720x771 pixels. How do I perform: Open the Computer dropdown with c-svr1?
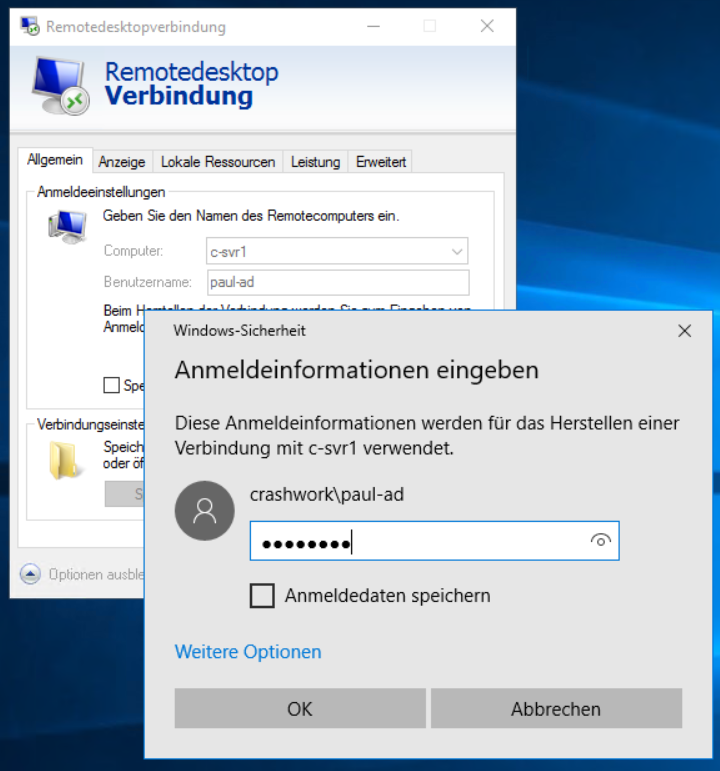point(337,251)
